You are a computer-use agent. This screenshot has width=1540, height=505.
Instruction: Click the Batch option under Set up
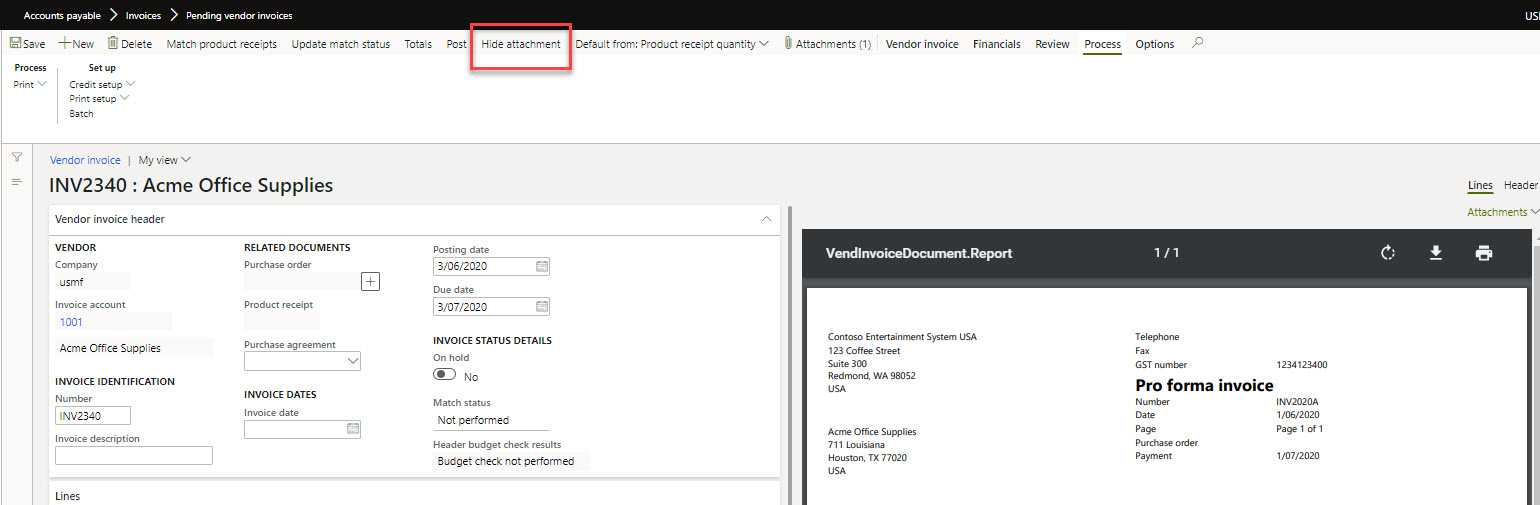pyautogui.click(x=81, y=114)
